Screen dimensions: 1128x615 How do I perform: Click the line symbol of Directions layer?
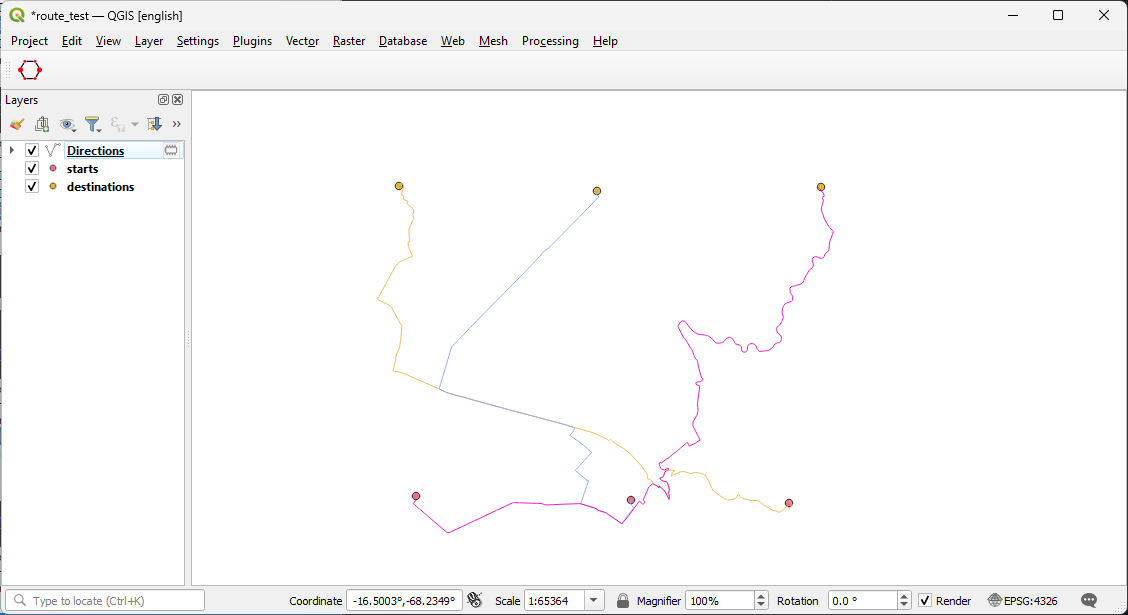pyautogui.click(x=53, y=150)
